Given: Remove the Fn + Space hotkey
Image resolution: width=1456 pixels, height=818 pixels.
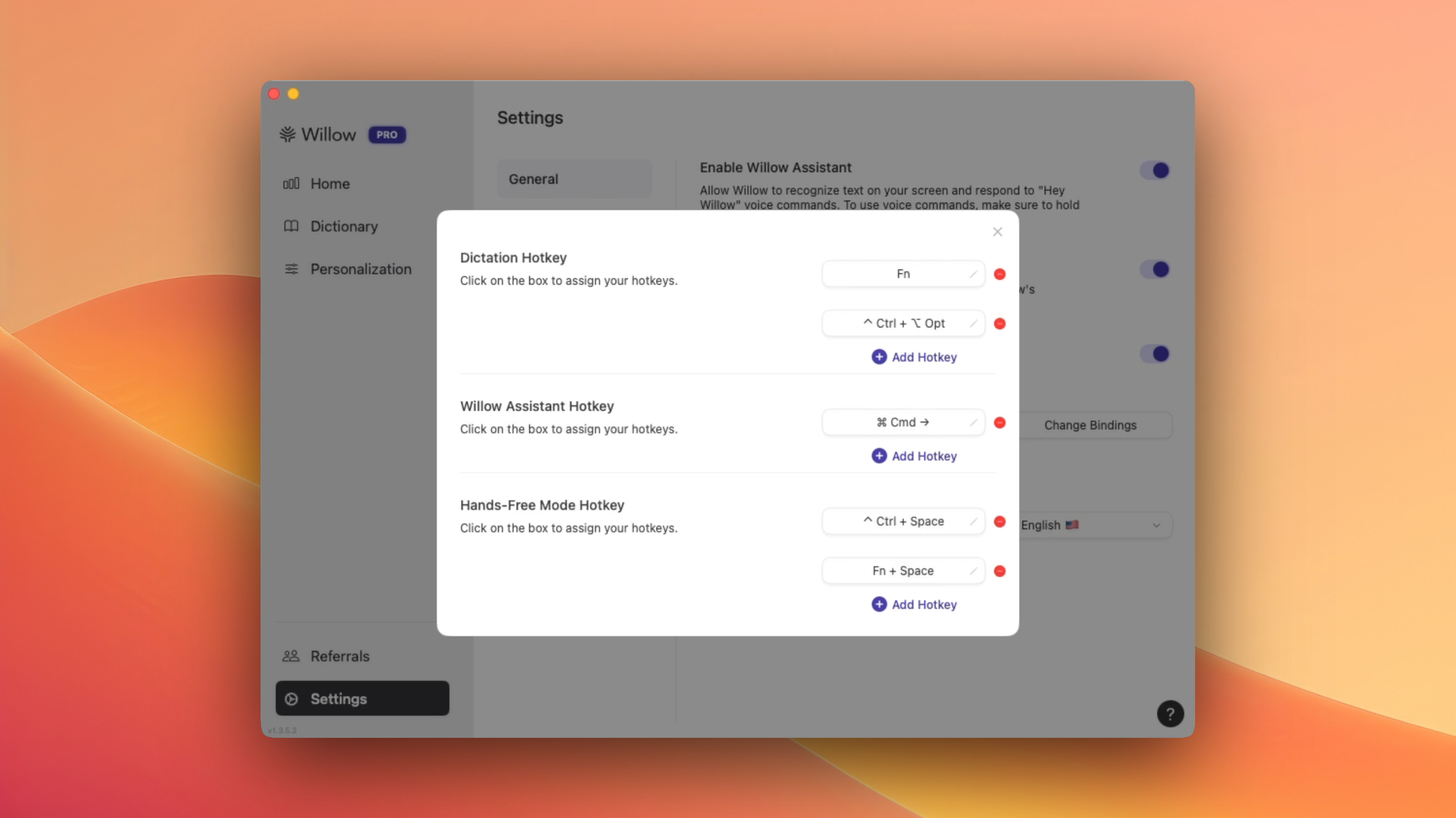Looking at the screenshot, I should pos(999,571).
